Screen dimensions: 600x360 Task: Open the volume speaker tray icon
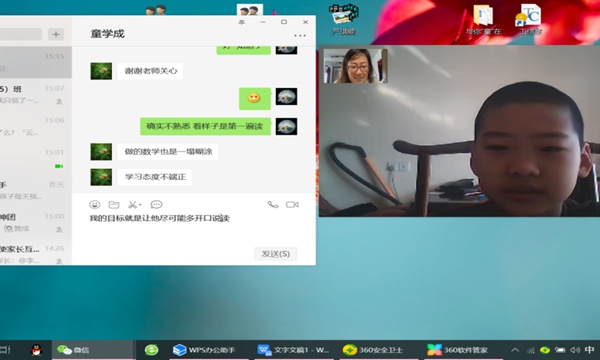pyautogui.click(x=575, y=350)
